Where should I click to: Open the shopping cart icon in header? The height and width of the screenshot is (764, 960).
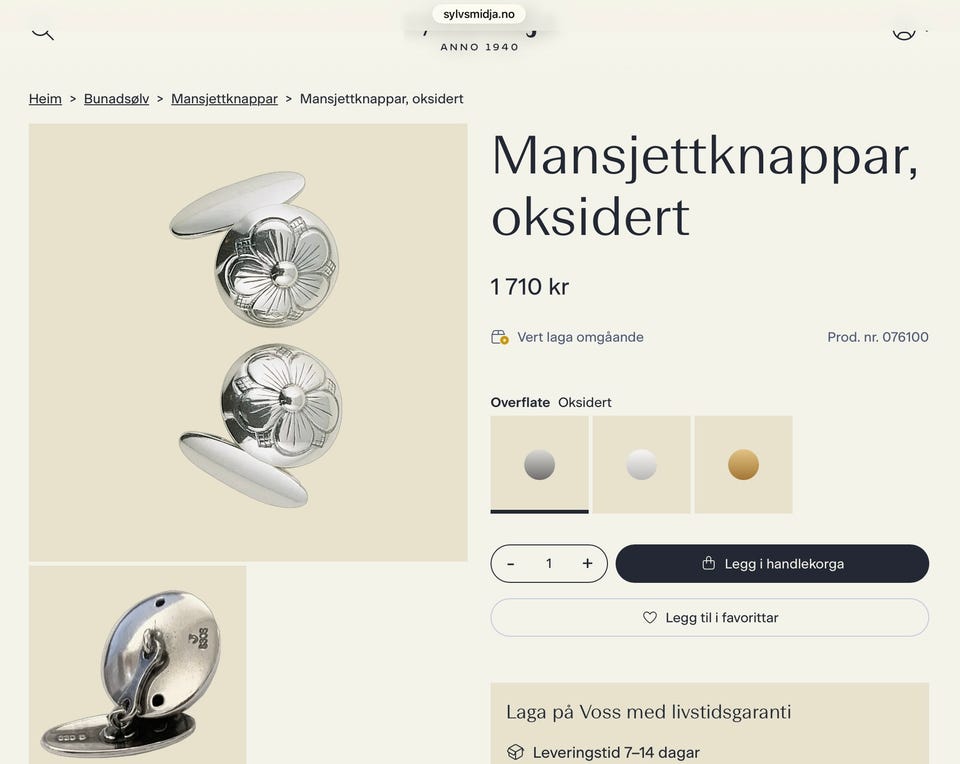(x=904, y=33)
